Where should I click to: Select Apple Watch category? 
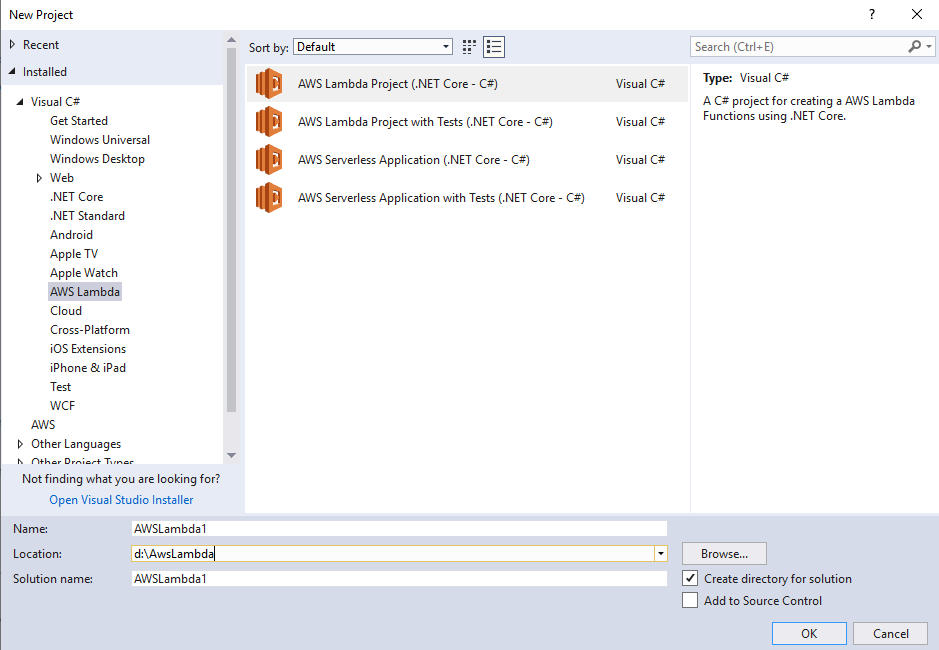[x=84, y=273]
